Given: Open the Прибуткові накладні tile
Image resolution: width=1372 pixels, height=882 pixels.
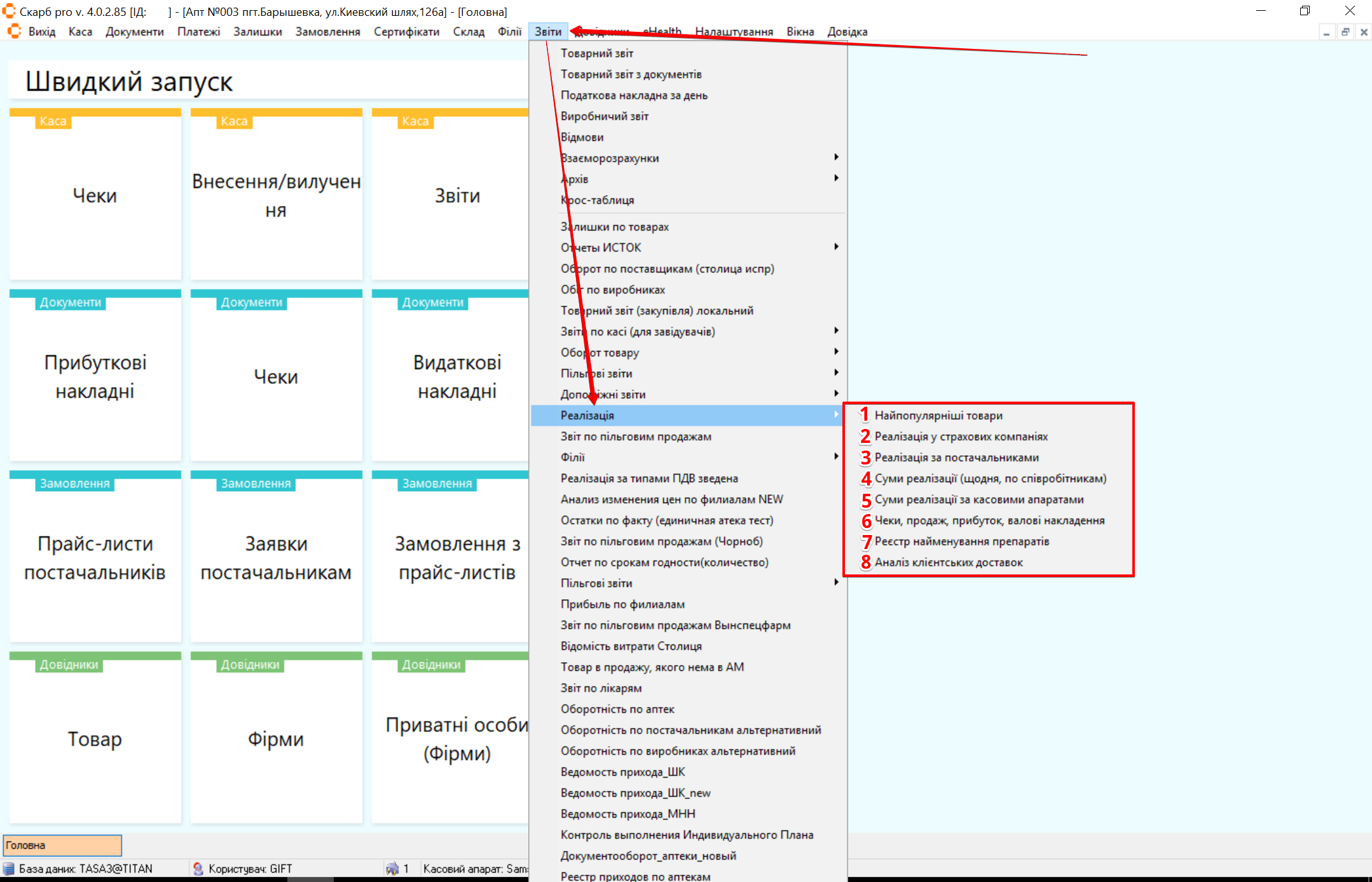Looking at the screenshot, I should point(95,376).
